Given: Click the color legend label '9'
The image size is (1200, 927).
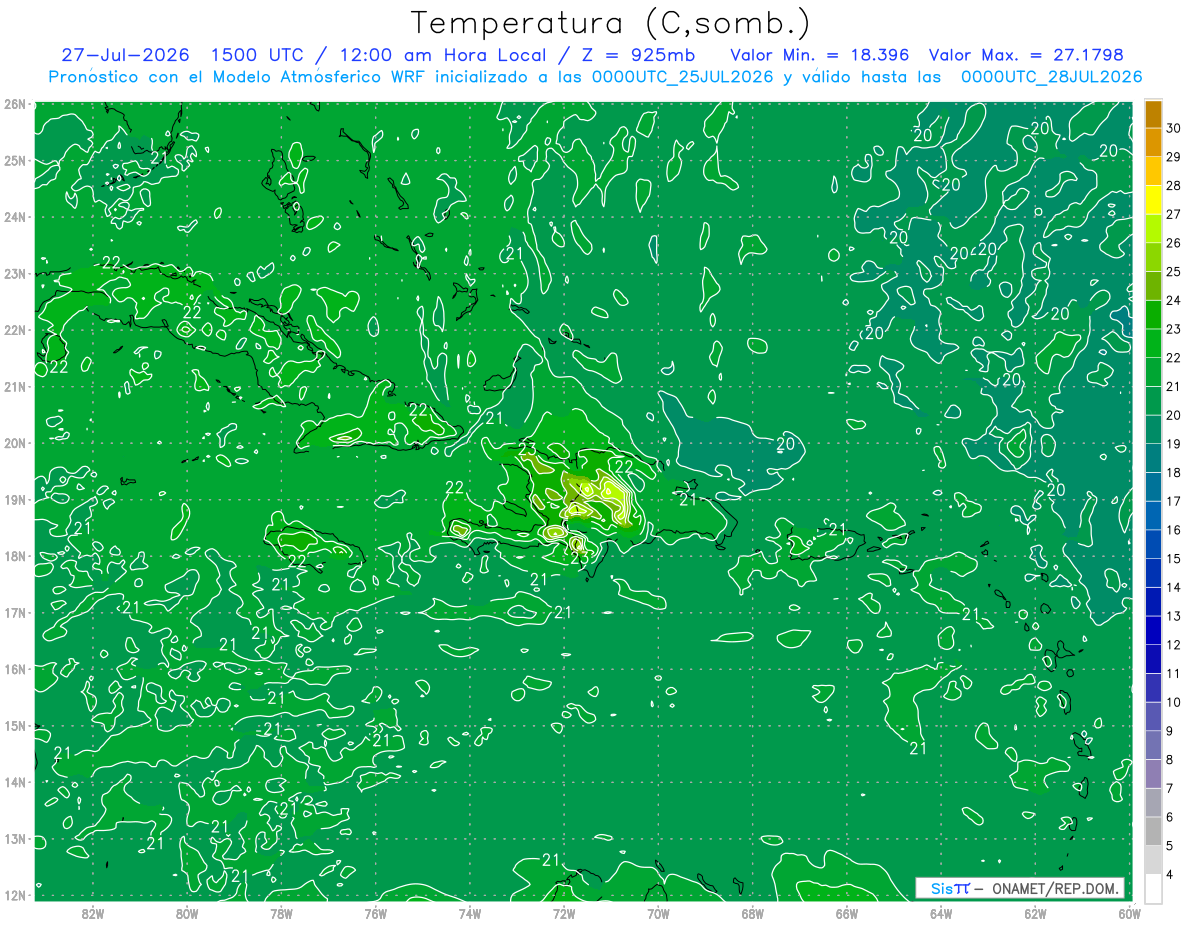Looking at the screenshot, I should pyautogui.click(x=1171, y=731).
